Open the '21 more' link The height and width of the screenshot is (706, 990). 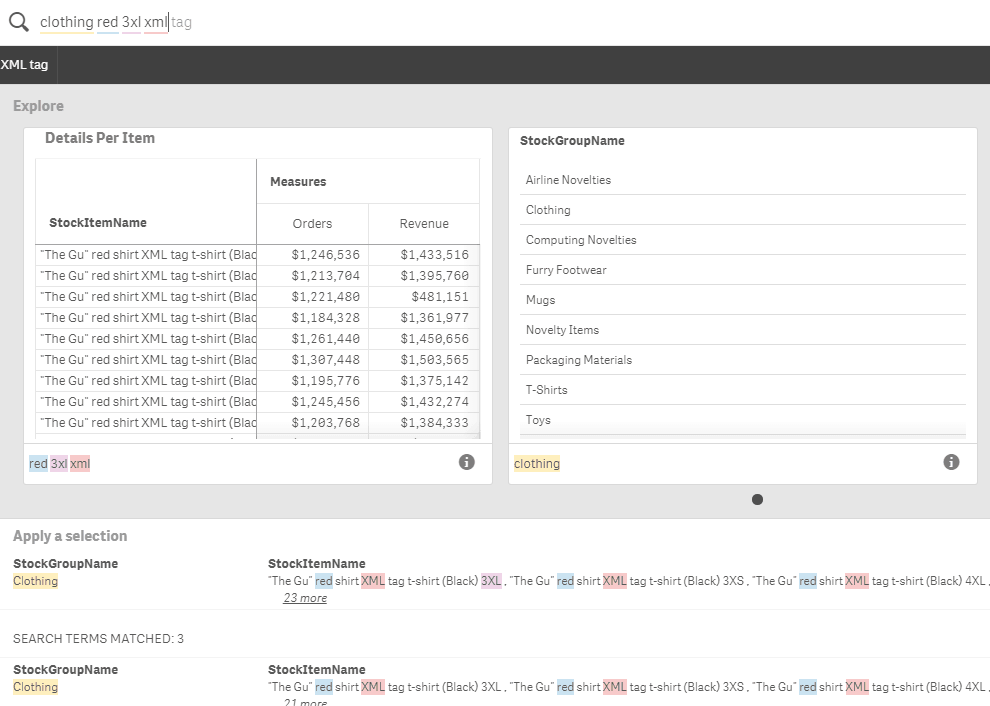pyautogui.click(x=305, y=702)
